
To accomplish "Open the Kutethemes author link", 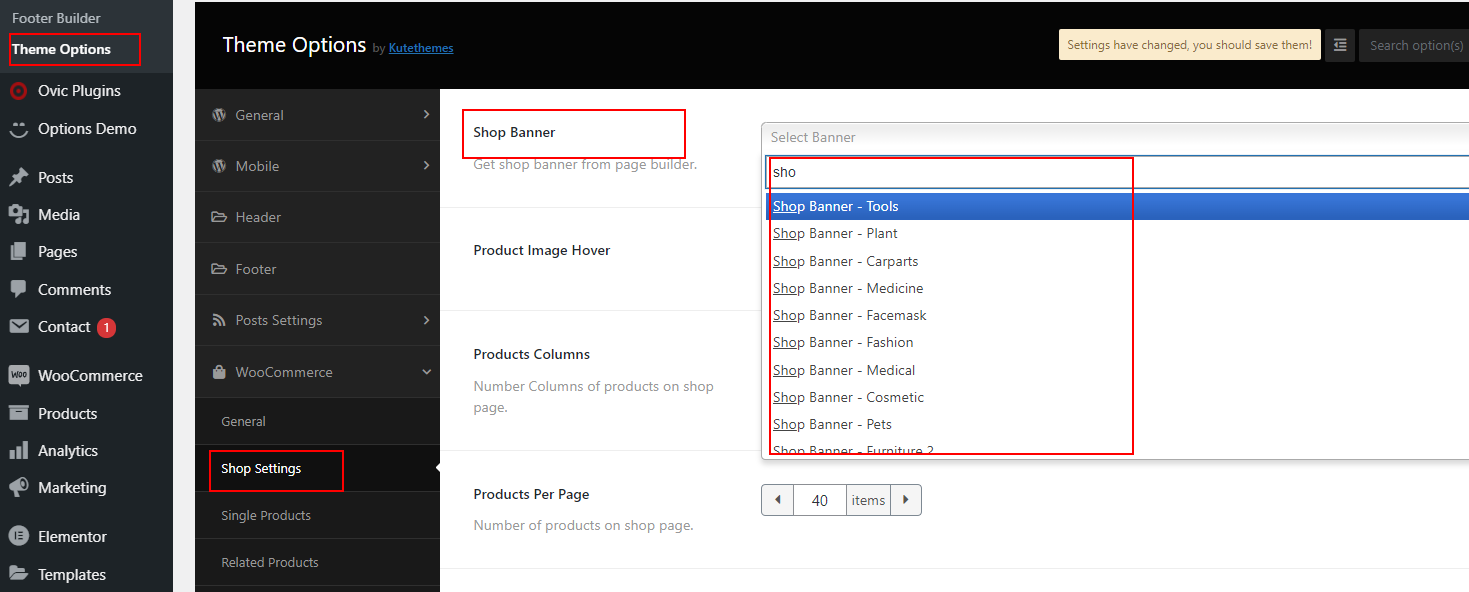I will [x=421, y=48].
